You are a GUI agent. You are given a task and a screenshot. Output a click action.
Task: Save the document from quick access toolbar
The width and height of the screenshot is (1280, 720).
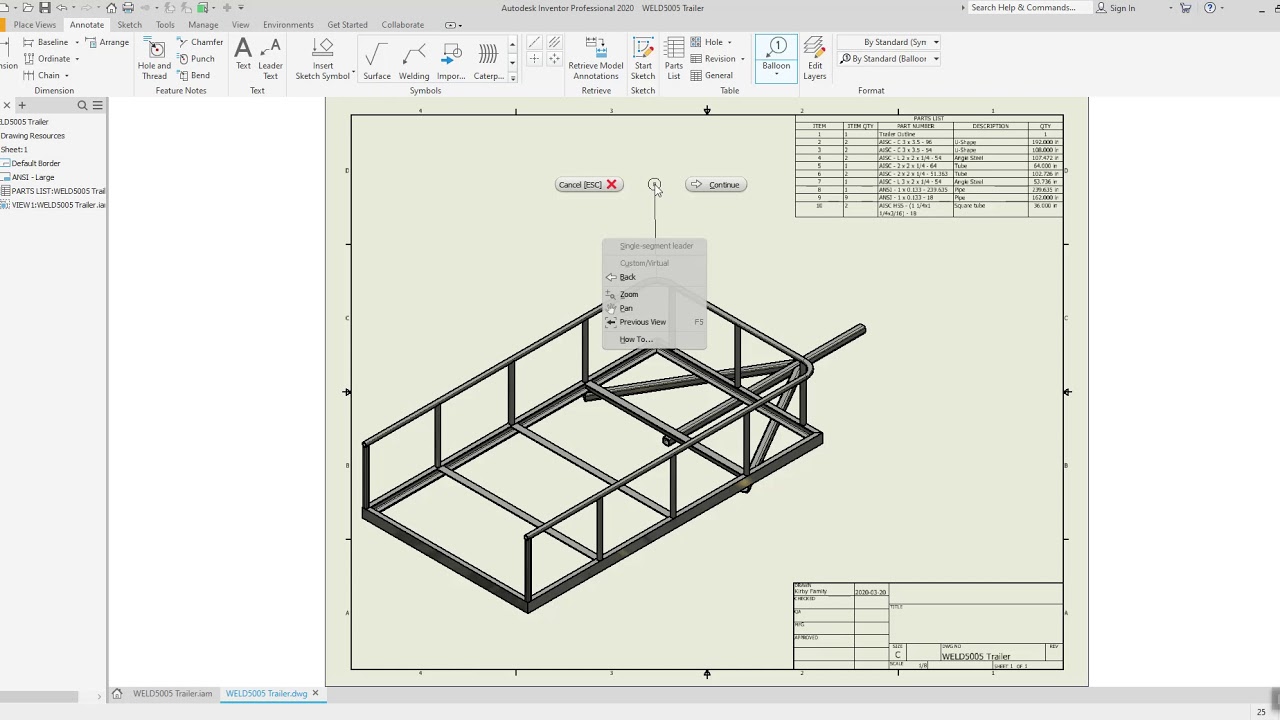tap(44, 8)
